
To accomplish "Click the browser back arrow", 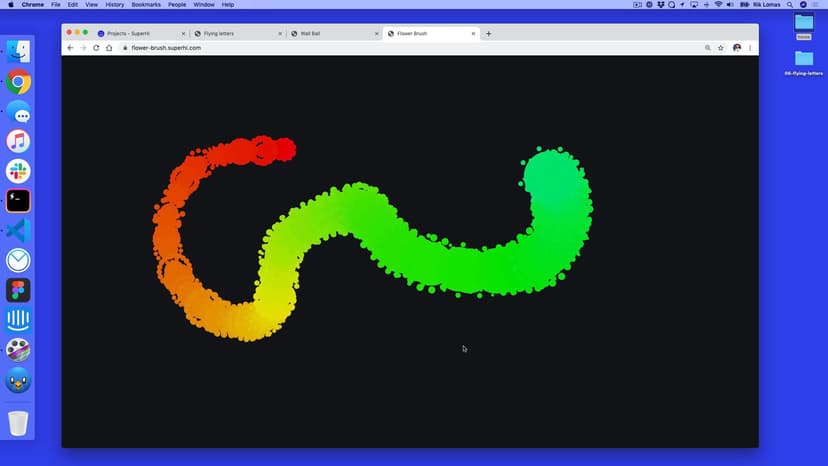I will pos(70,48).
